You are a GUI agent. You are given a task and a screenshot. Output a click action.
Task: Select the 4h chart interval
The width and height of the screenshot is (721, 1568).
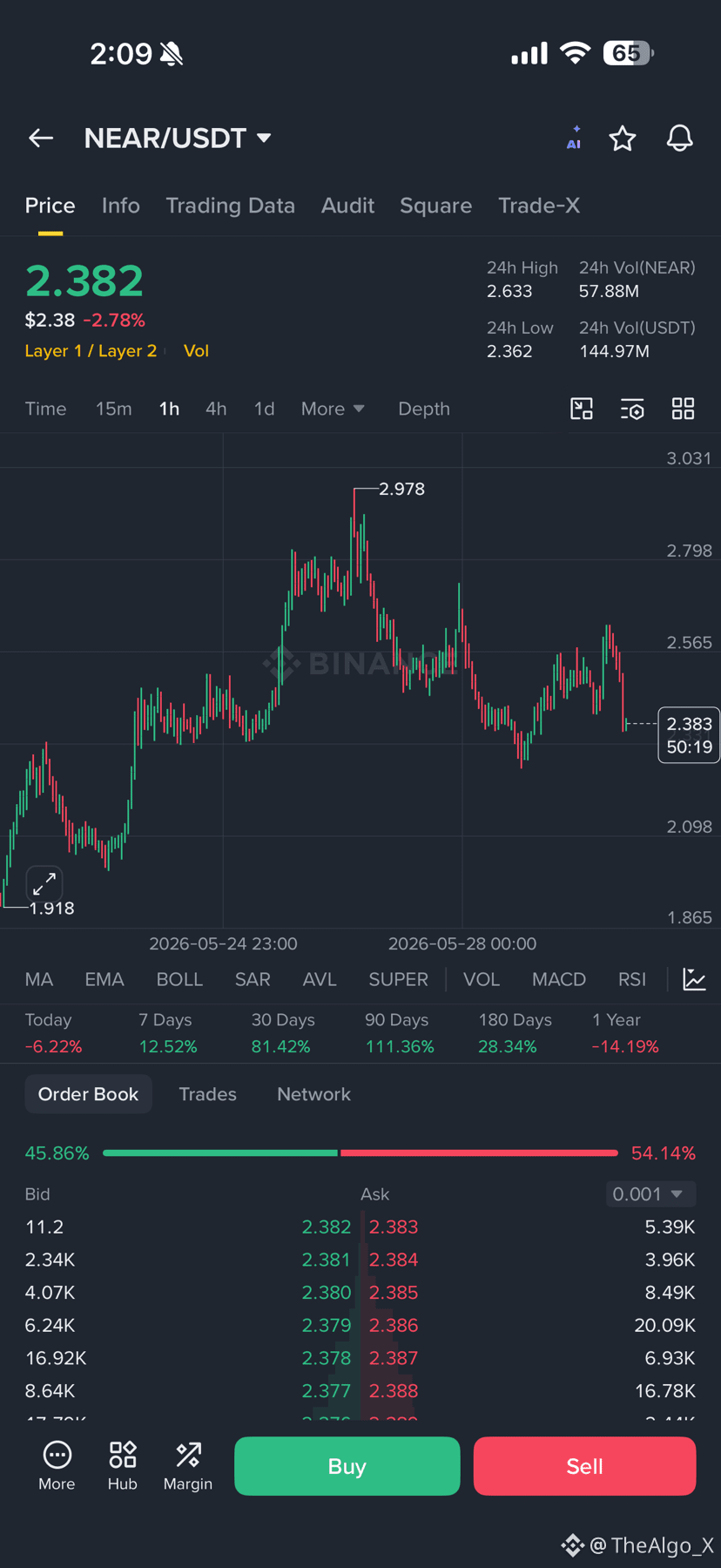(x=216, y=409)
